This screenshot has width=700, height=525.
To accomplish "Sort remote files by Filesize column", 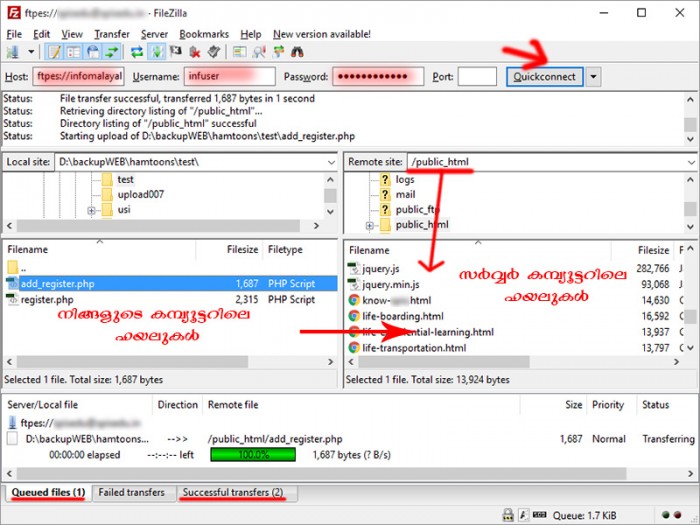I will (653, 250).
